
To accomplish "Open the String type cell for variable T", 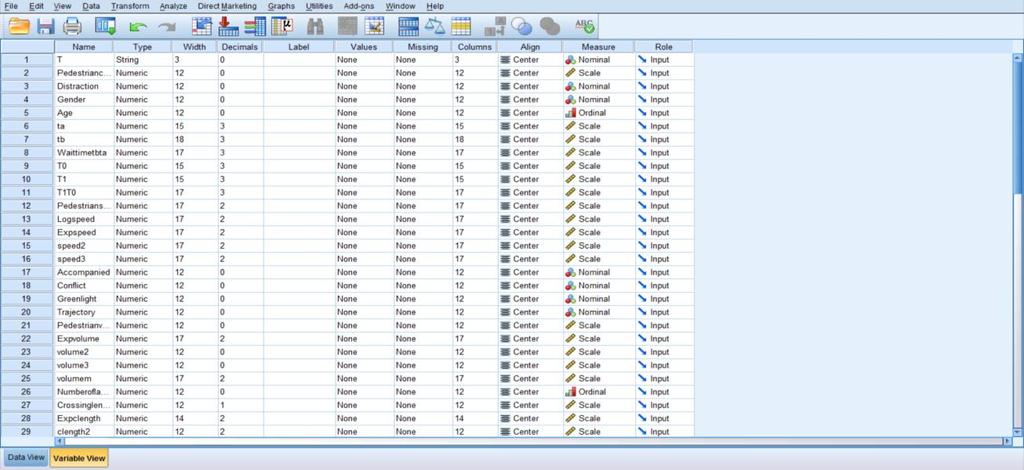I will [x=142, y=60].
